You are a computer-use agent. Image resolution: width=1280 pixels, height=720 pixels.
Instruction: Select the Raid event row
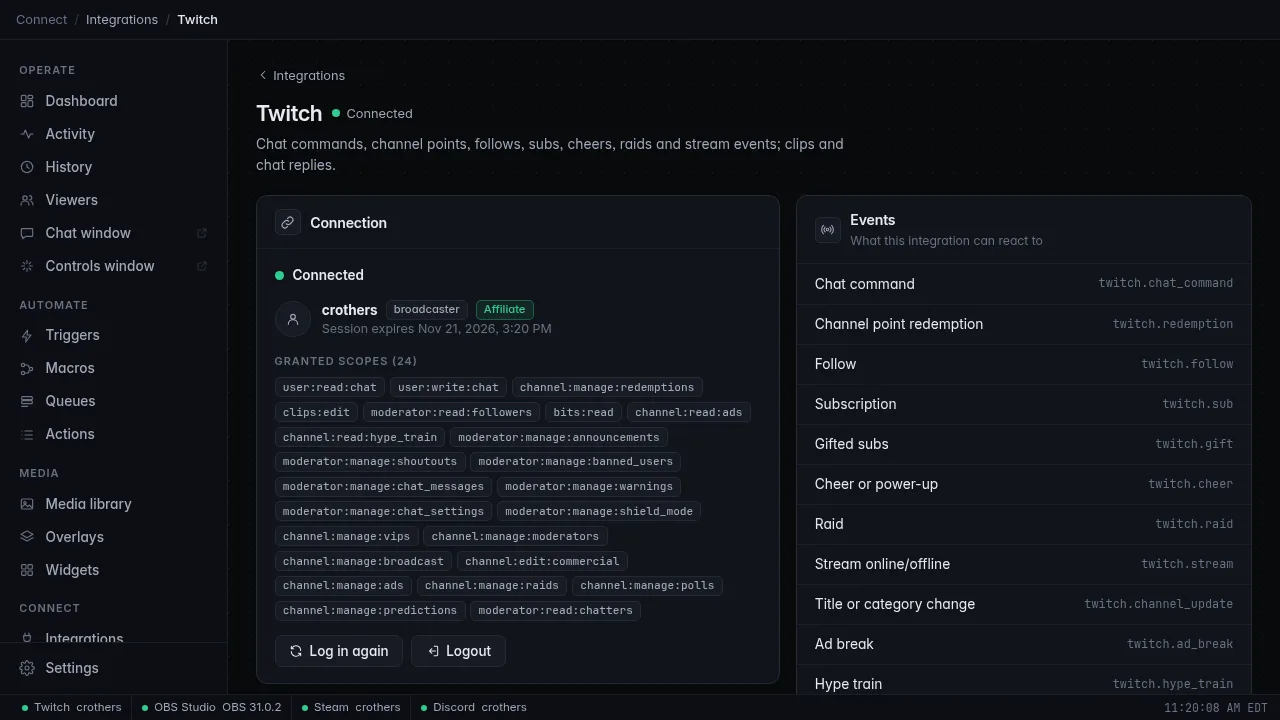click(1024, 524)
